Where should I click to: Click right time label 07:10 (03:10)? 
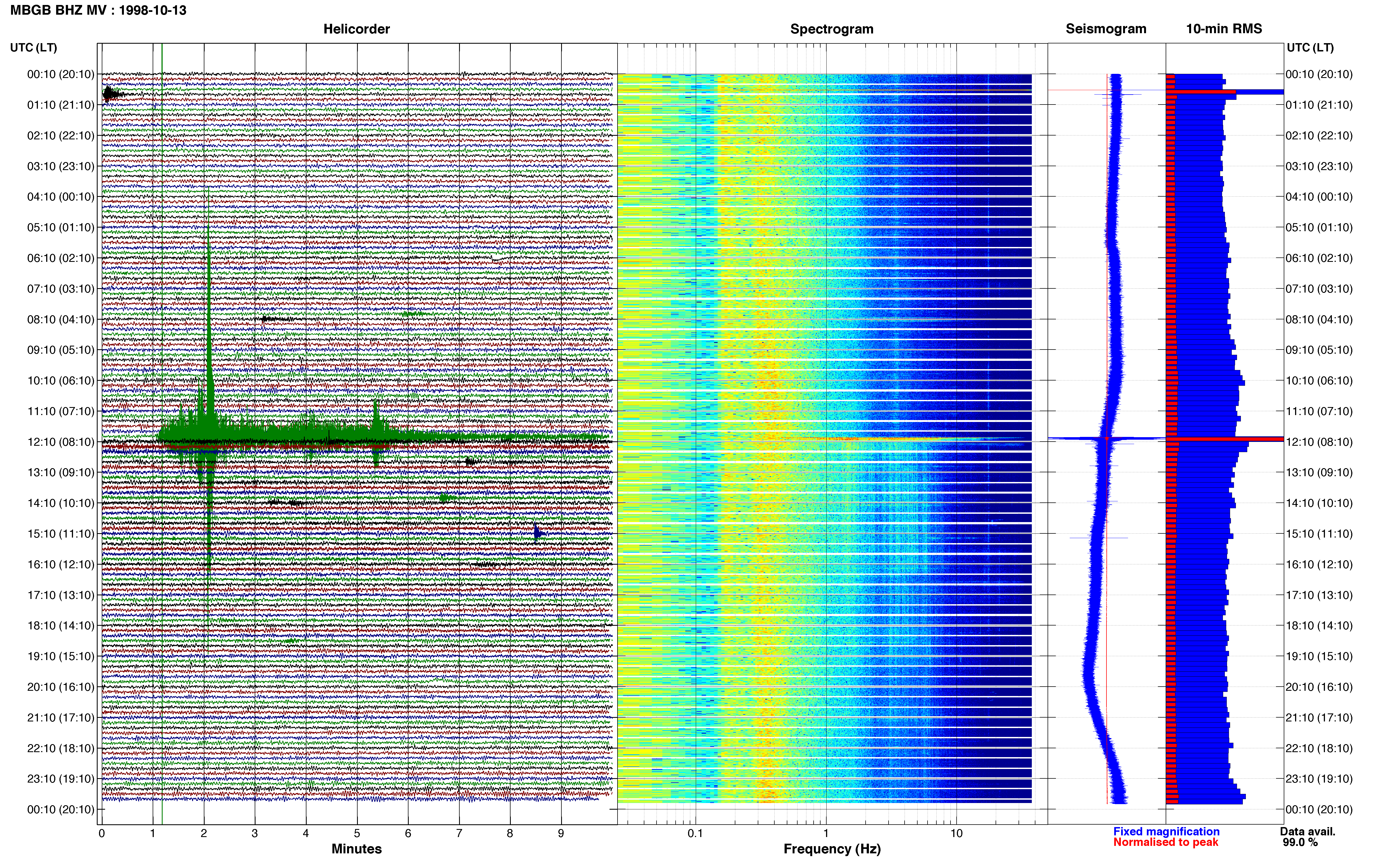click(1319, 288)
